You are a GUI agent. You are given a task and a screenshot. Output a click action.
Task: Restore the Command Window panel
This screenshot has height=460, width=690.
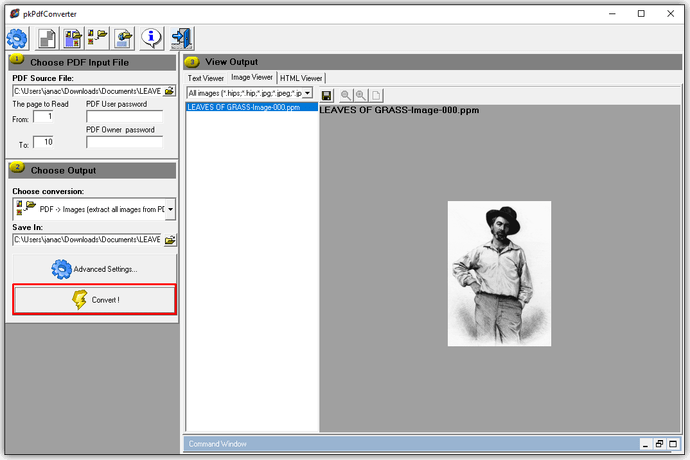pos(659,444)
